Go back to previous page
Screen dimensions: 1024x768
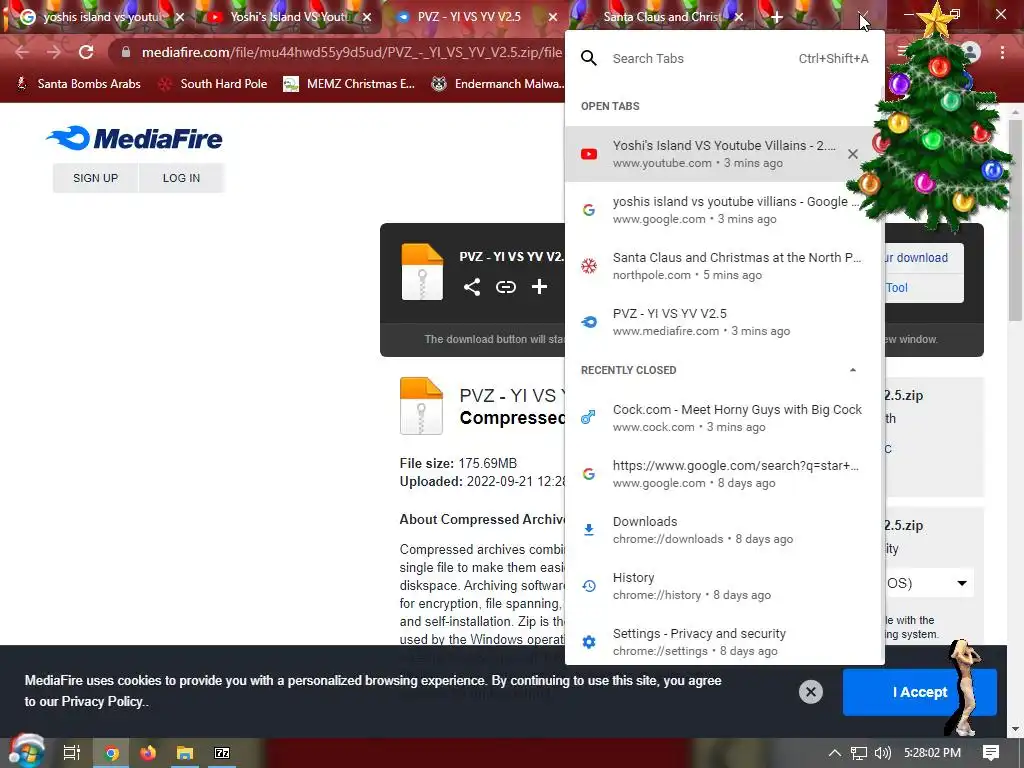pos(22,52)
